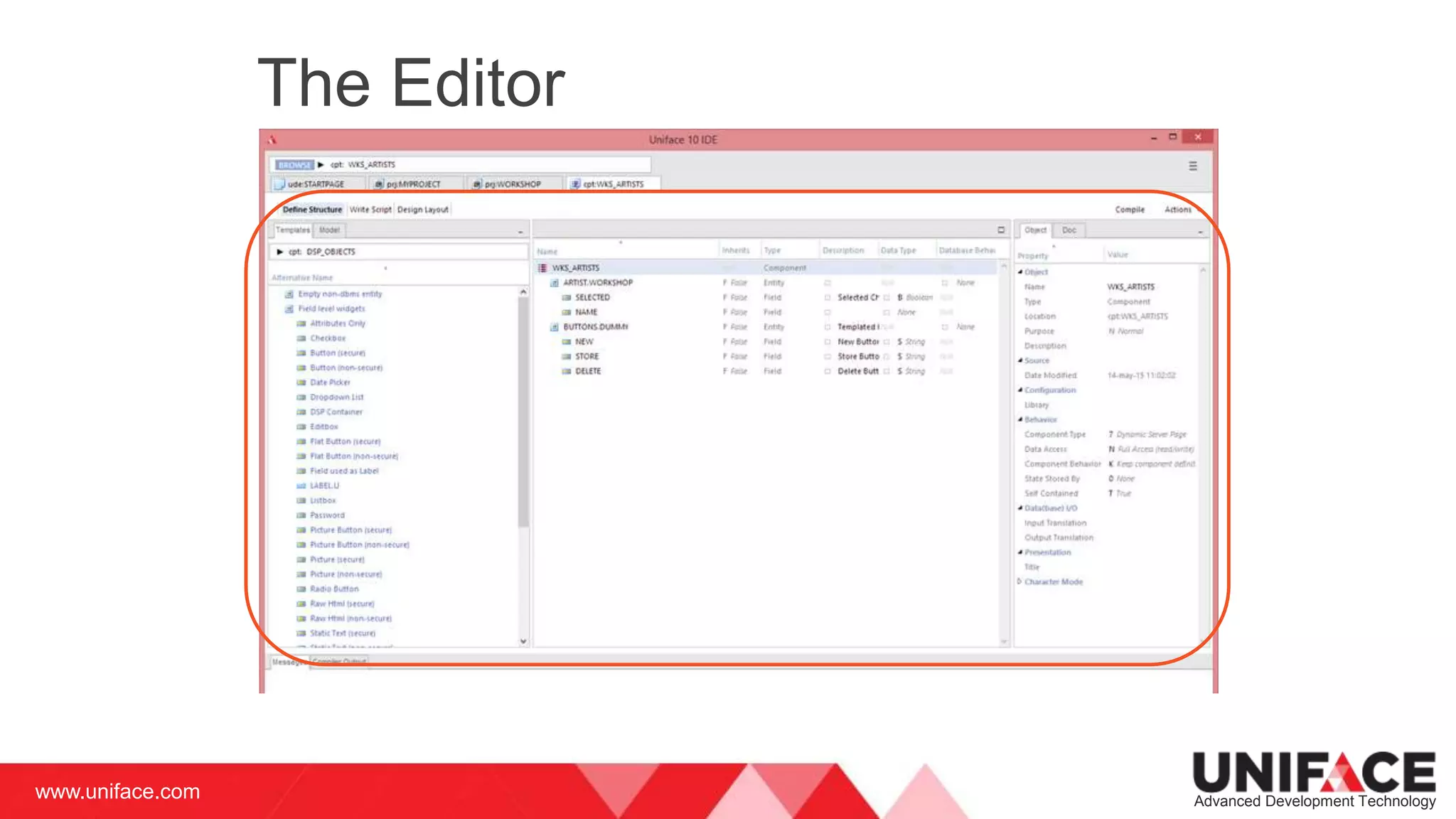The width and height of the screenshot is (1456, 819).
Task: Click the WKS_ARTISTS component icon in structure tree
Action: (542, 268)
